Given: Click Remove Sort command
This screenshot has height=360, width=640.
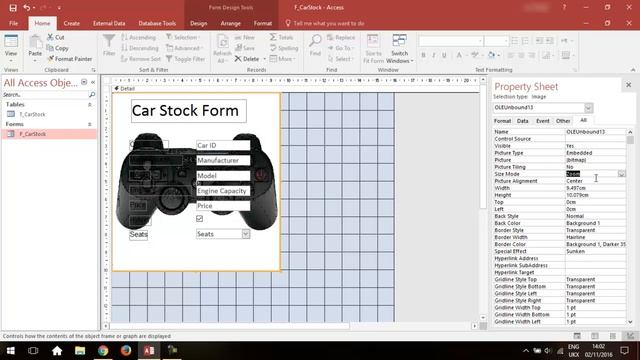Looking at the screenshot, I should tap(141, 59).
